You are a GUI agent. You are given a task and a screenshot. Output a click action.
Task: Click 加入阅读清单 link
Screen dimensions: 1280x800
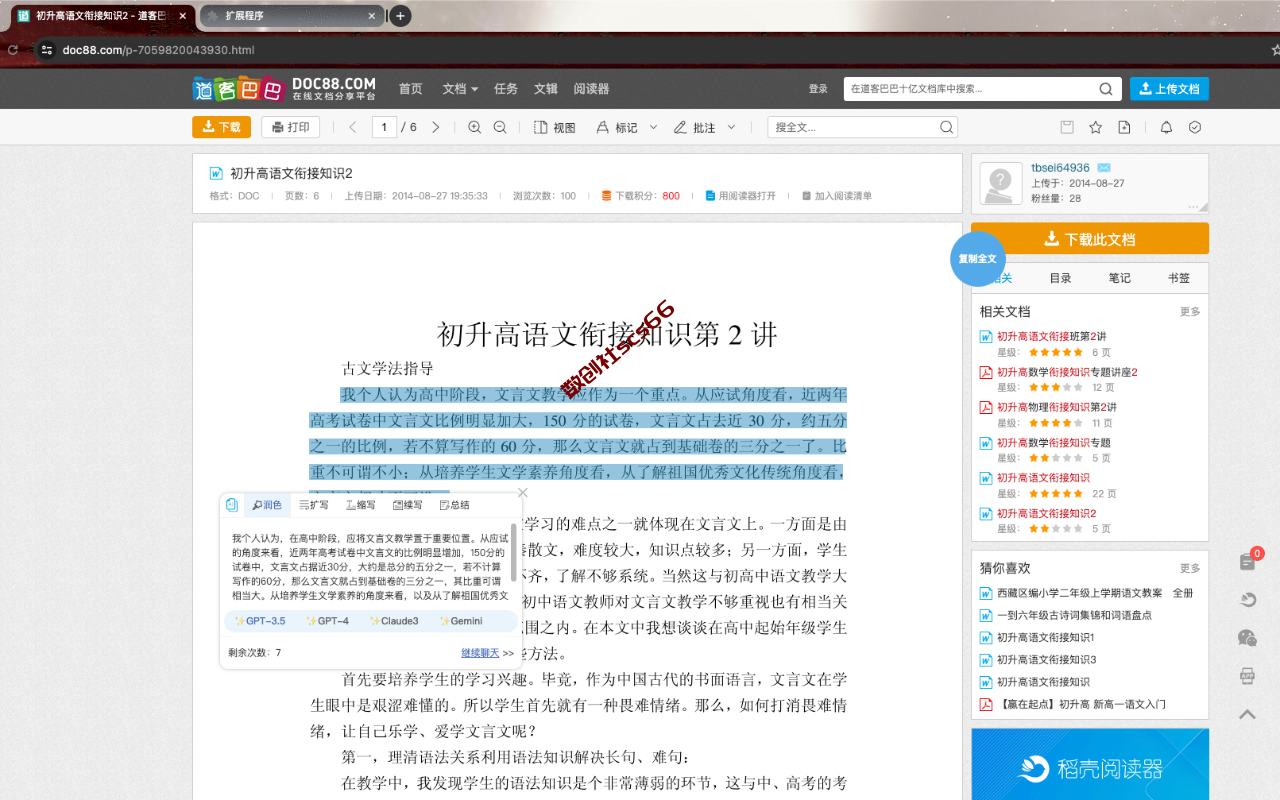click(836, 196)
